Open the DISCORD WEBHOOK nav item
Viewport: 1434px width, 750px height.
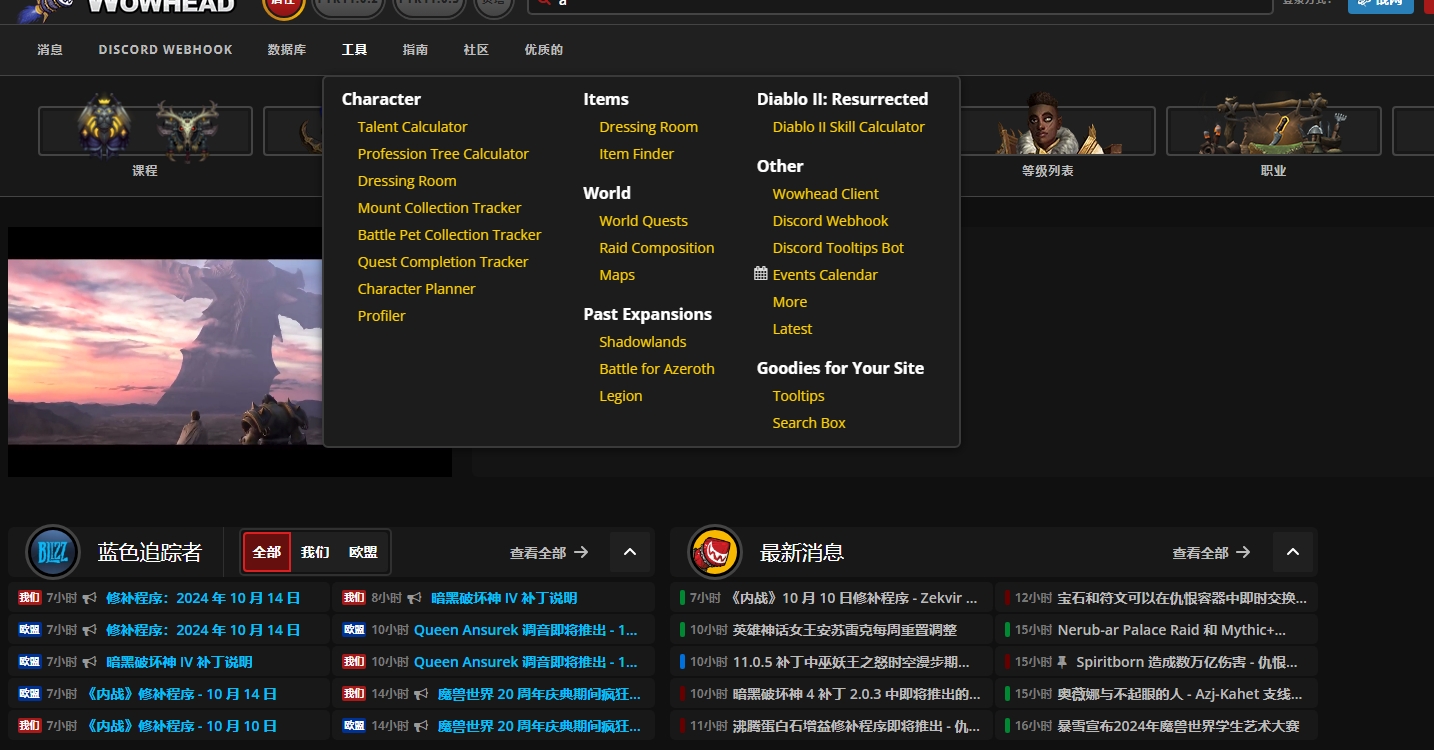point(165,49)
